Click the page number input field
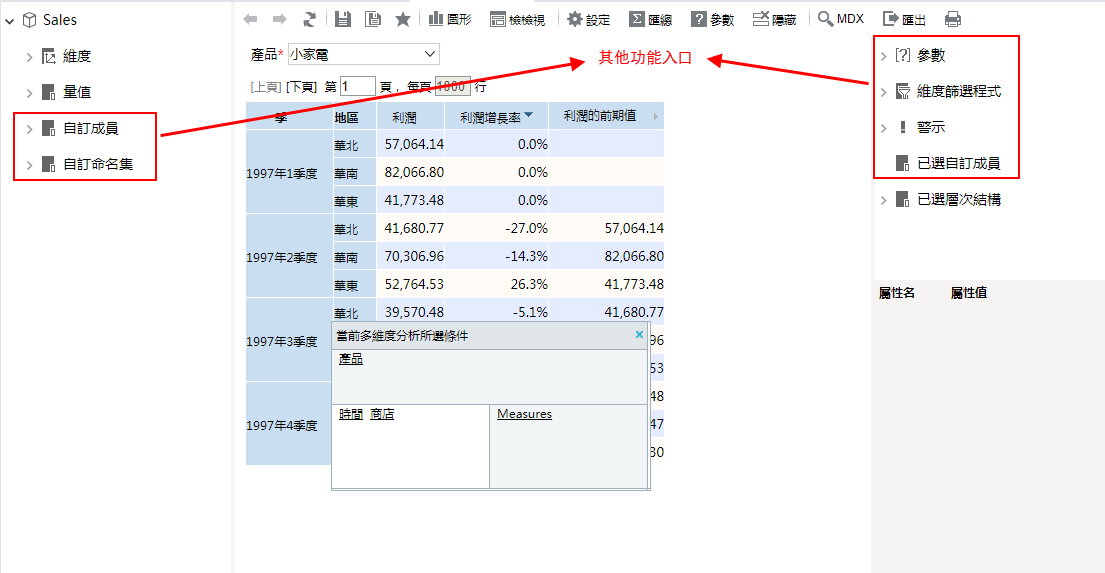This screenshot has height=573, width=1105. point(357,87)
